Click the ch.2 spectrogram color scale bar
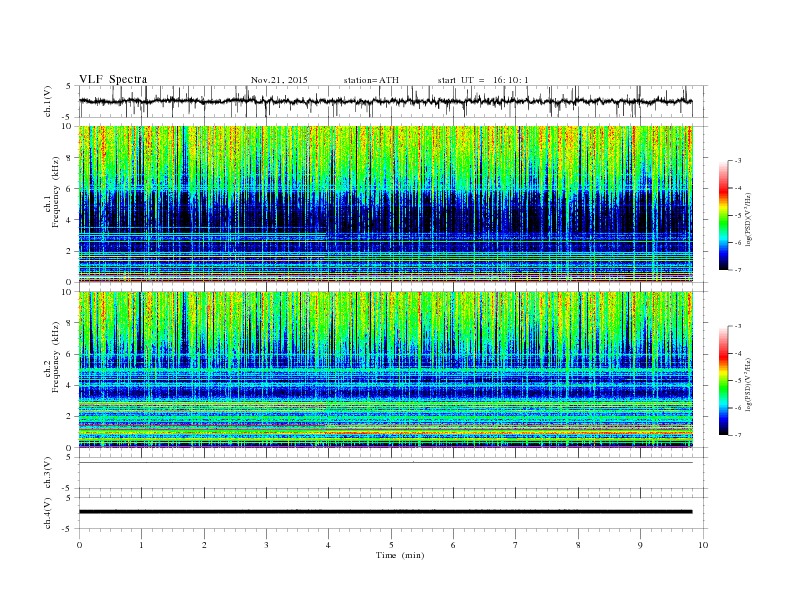The image size is (792, 612). tap(724, 380)
